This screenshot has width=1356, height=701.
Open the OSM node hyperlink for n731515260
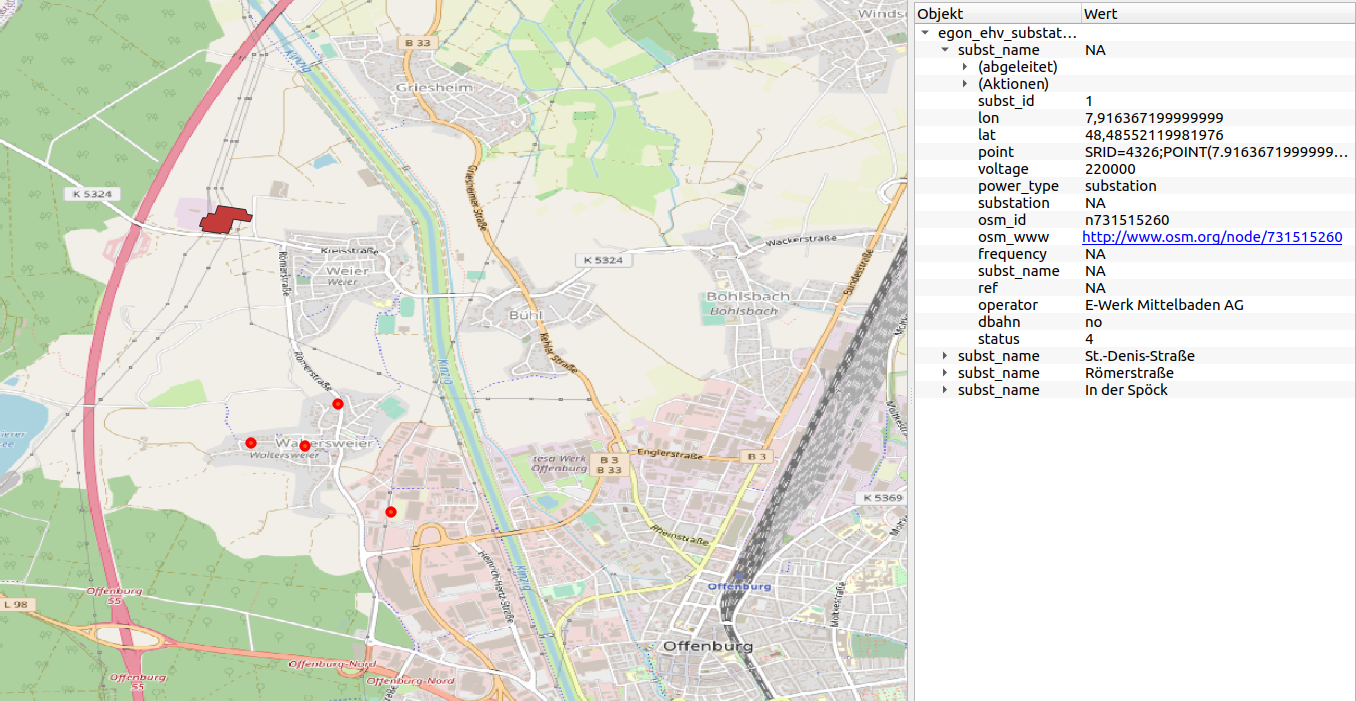pyautogui.click(x=1211, y=237)
